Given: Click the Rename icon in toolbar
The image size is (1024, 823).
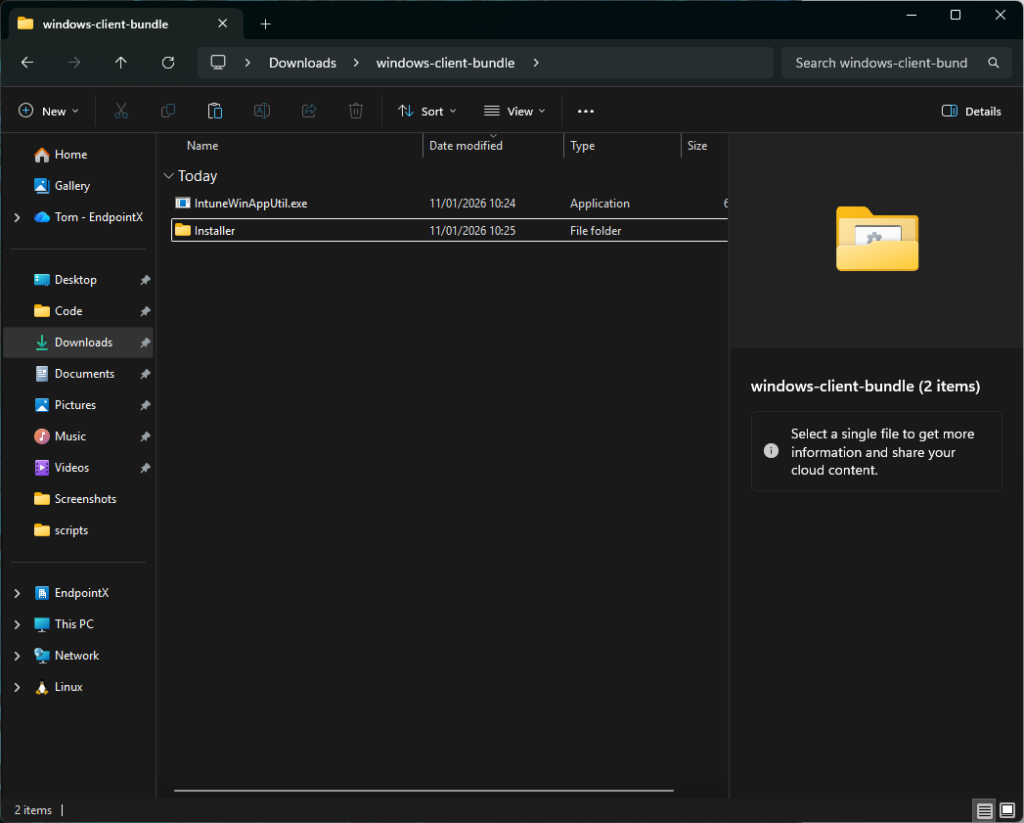Looking at the screenshot, I should pyautogui.click(x=262, y=111).
